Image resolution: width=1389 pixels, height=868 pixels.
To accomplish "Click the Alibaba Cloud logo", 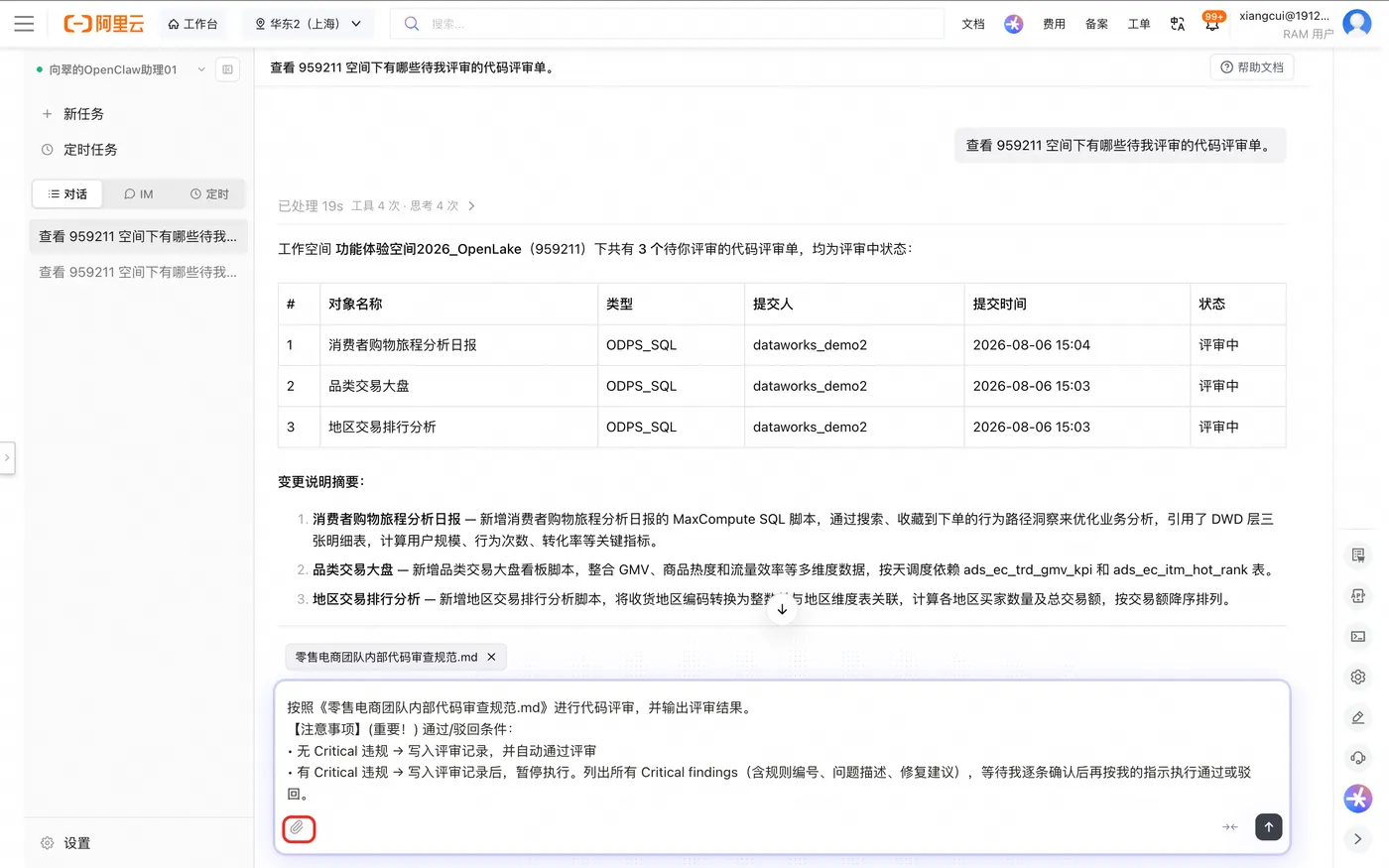I will pyautogui.click(x=104, y=24).
